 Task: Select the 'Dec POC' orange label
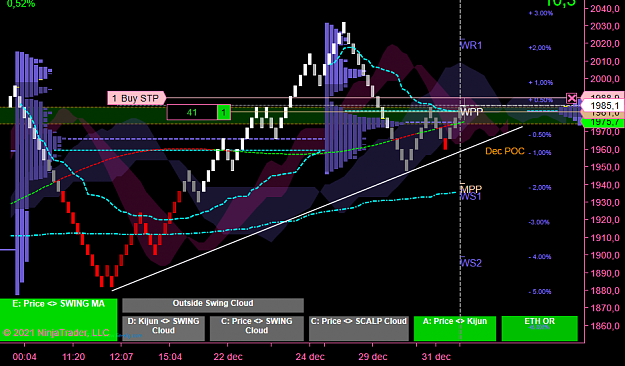pyautogui.click(x=505, y=151)
